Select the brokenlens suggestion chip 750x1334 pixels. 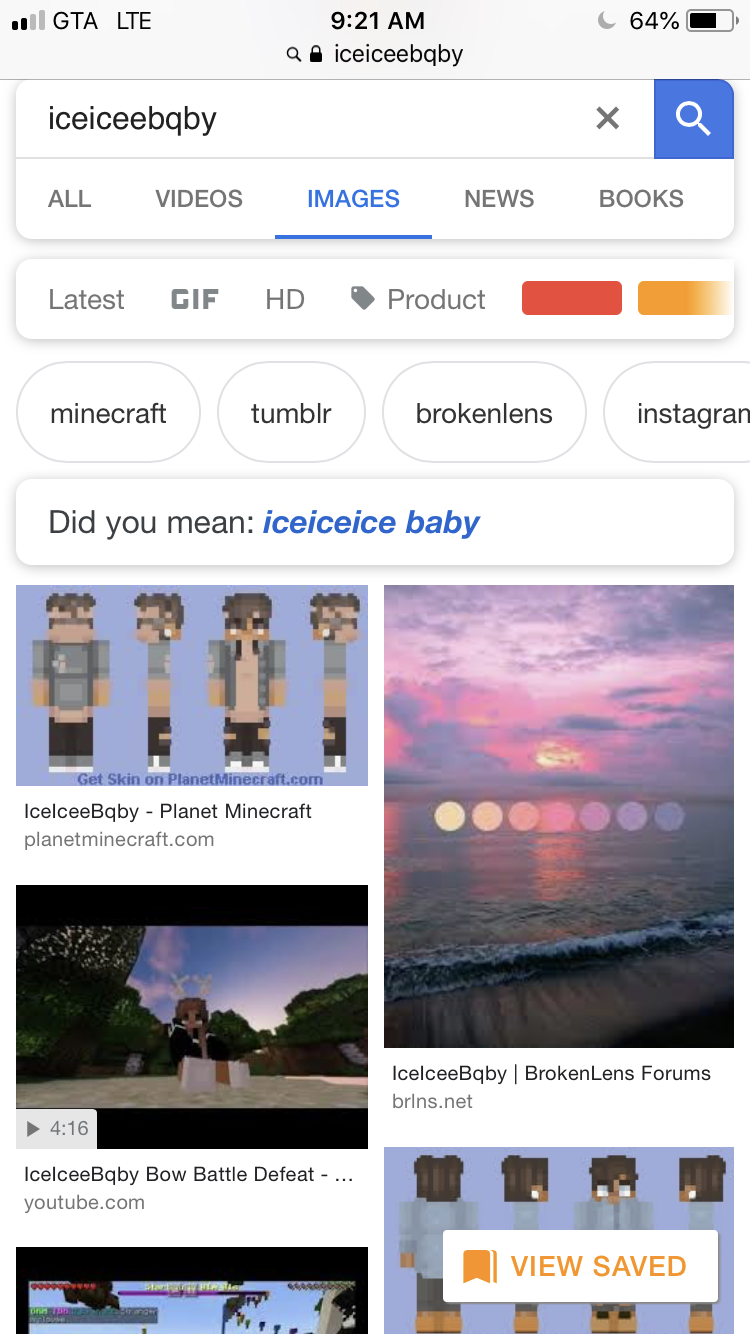pyautogui.click(x=484, y=413)
